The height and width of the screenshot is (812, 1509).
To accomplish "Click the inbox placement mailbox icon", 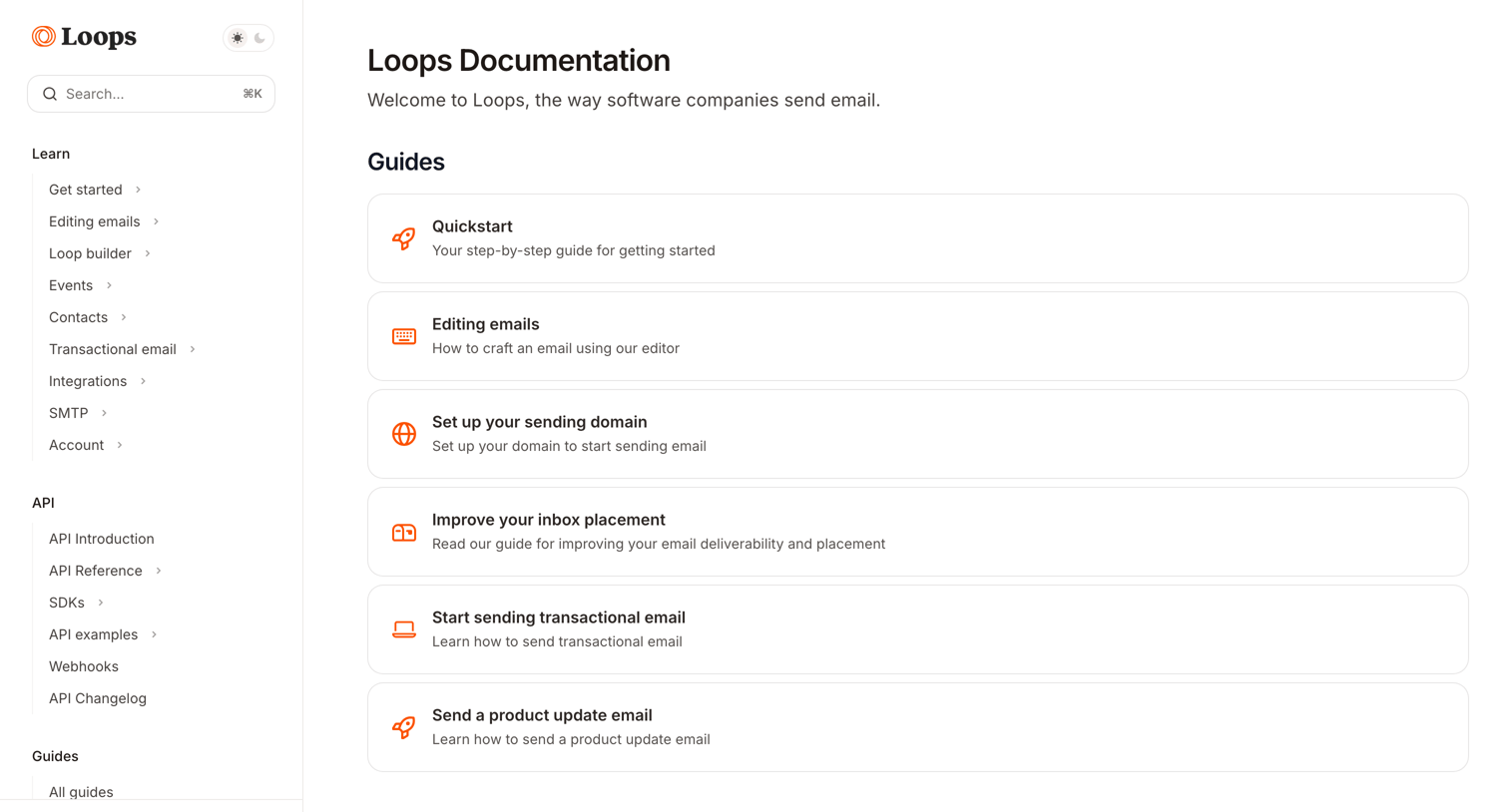I will coord(404,532).
